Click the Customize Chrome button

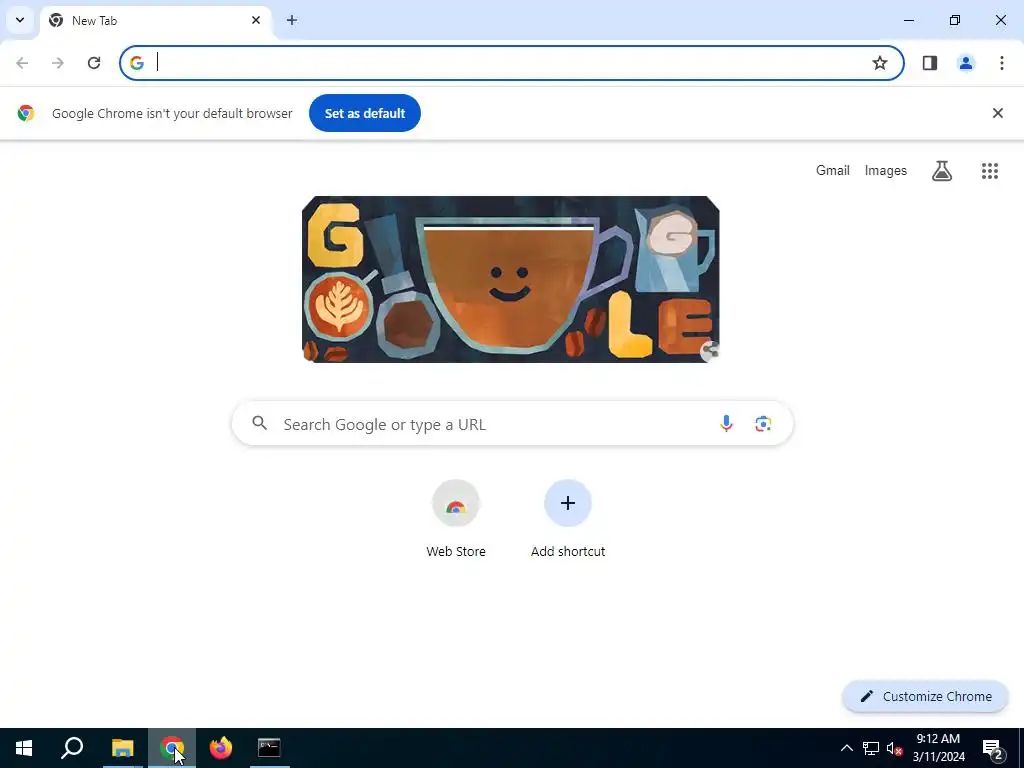point(925,696)
